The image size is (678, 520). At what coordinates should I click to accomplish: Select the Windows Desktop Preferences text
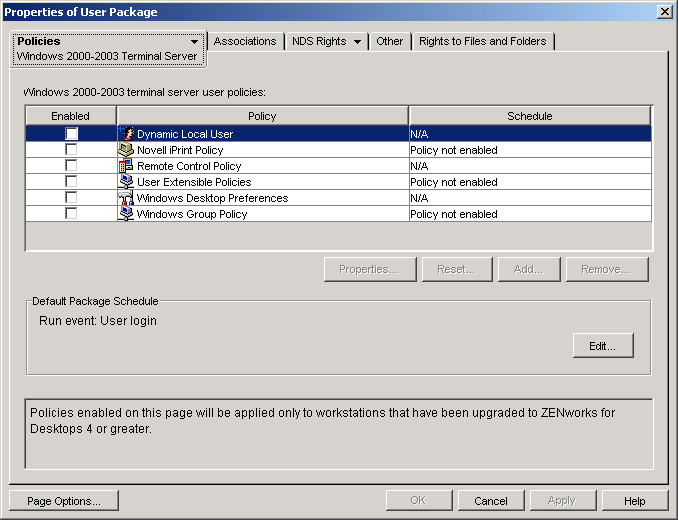coord(212,198)
